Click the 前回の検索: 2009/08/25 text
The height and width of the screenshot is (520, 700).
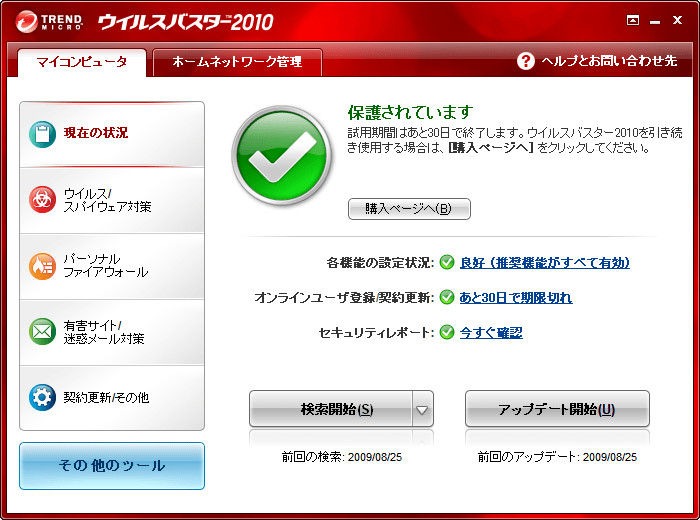coord(342,457)
